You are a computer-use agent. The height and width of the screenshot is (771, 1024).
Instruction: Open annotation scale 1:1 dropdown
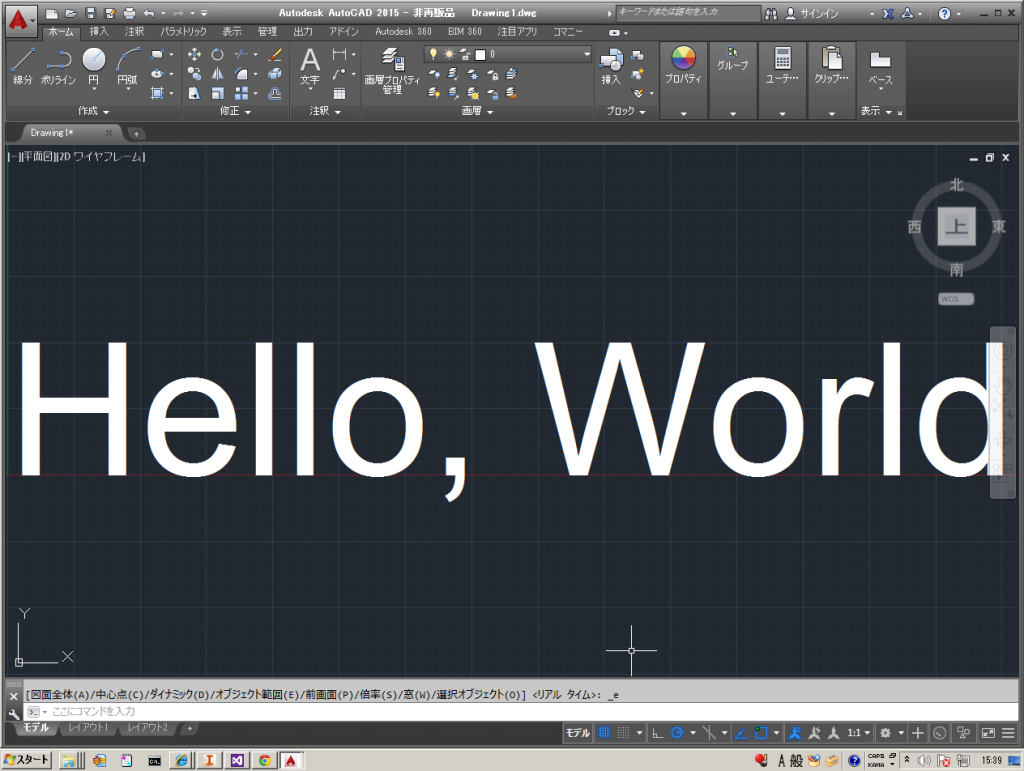point(858,733)
